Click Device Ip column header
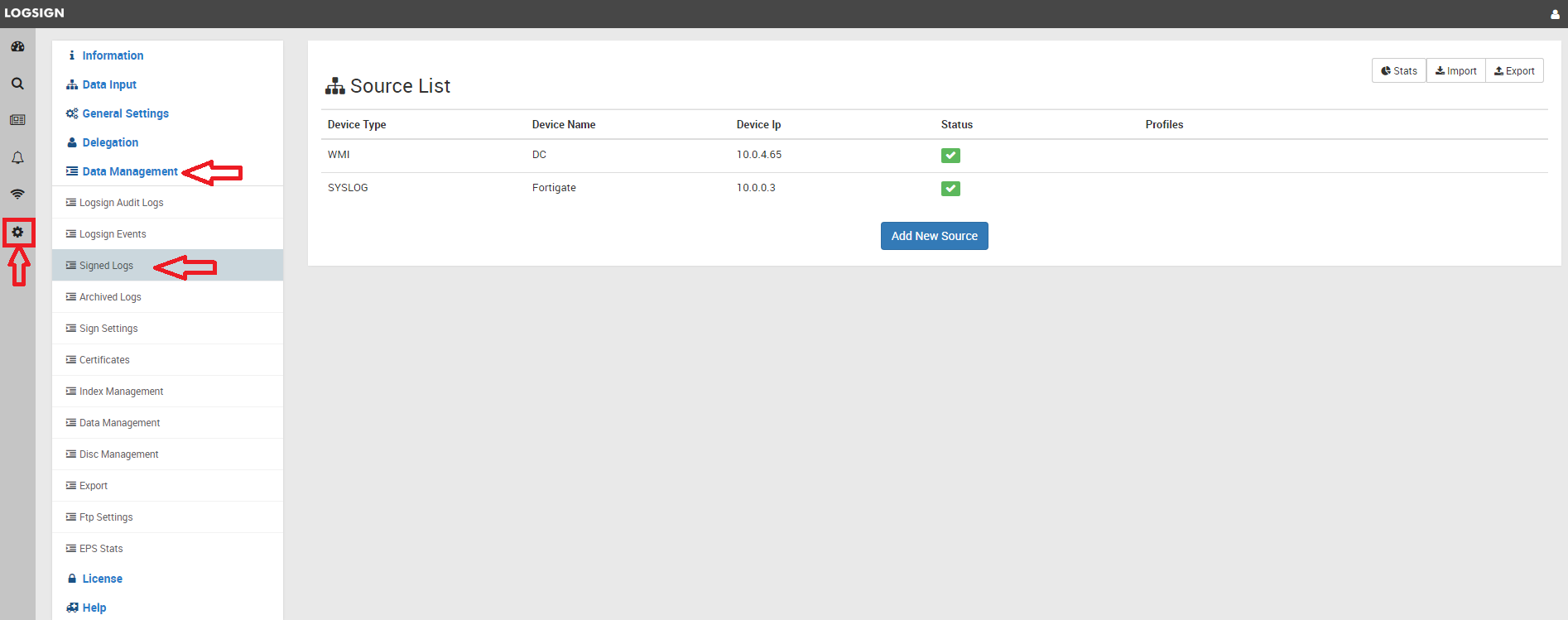1568x620 pixels. click(759, 124)
